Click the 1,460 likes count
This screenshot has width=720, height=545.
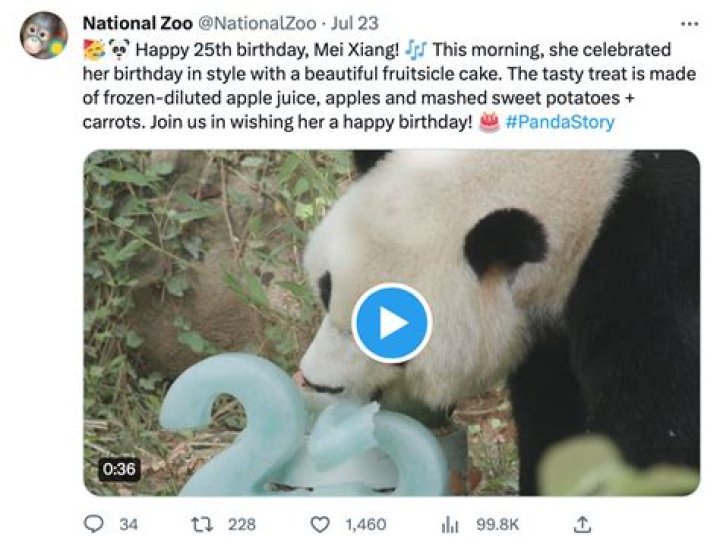[365, 524]
